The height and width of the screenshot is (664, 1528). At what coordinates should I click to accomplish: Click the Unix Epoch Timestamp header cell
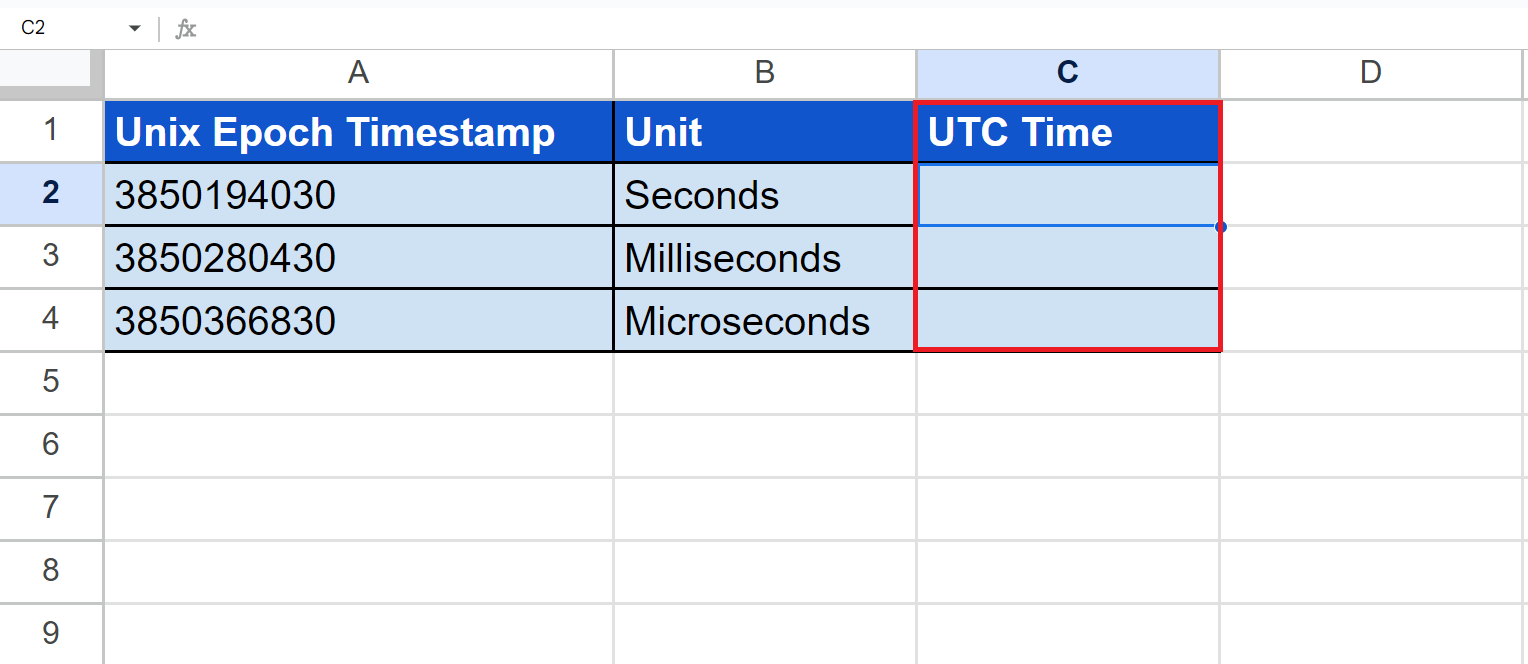pyautogui.click(x=358, y=132)
